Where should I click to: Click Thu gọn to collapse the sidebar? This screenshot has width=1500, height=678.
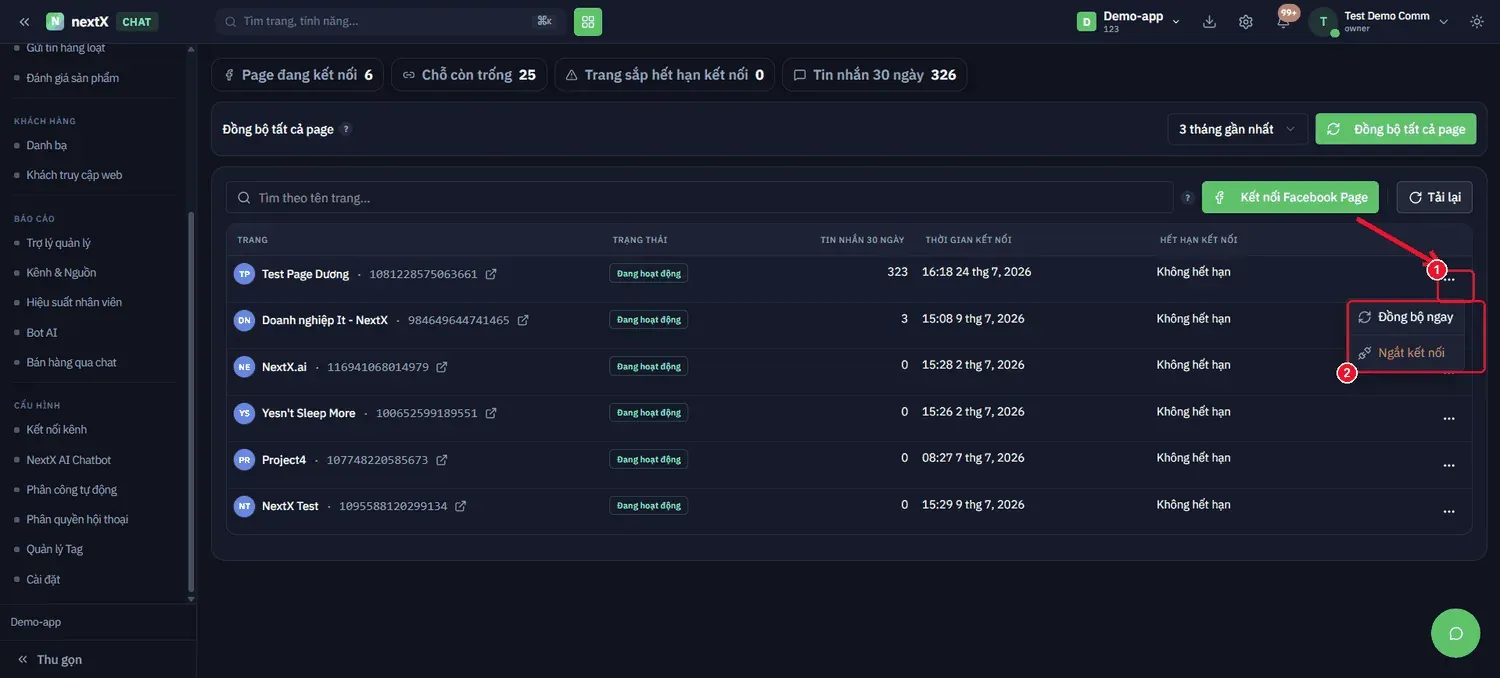click(50, 659)
